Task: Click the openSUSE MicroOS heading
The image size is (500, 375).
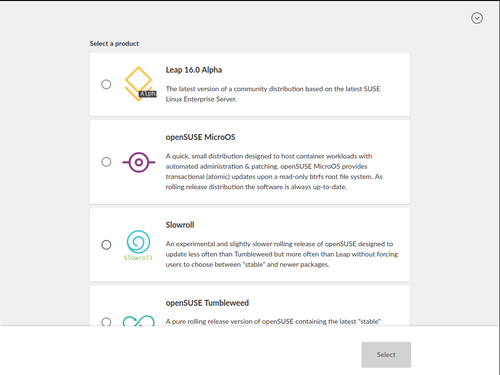Action: 200,137
